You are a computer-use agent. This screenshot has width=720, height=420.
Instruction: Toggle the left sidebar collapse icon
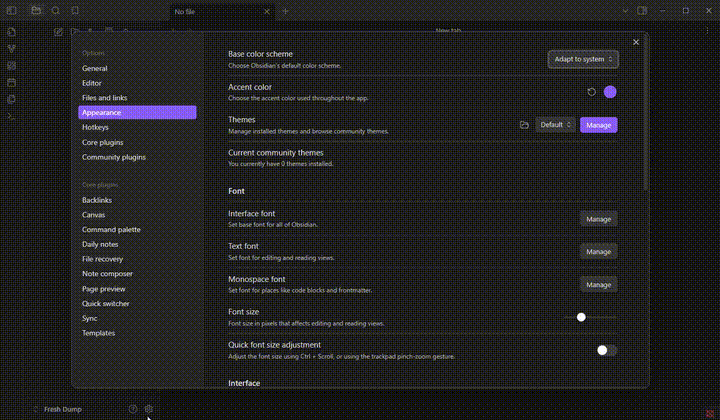(11, 11)
